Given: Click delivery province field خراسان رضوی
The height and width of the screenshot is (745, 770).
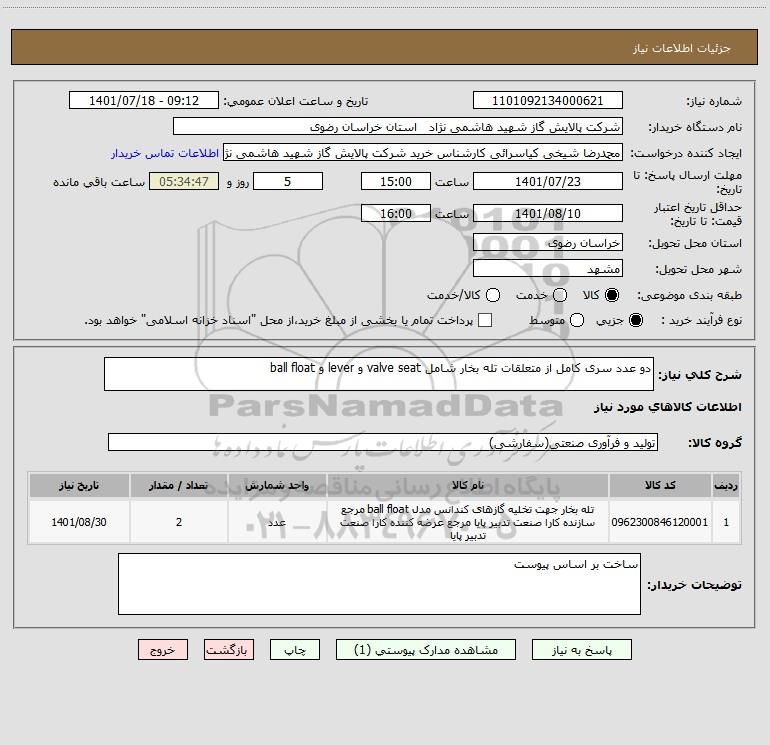Looking at the screenshot, I should (548, 243).
